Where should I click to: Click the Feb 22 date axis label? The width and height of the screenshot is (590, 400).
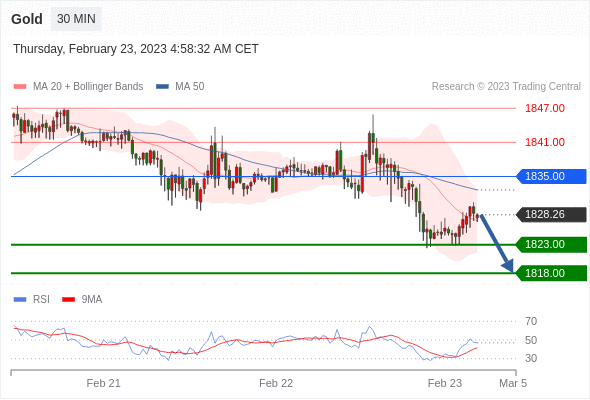(x=276, y=383)
